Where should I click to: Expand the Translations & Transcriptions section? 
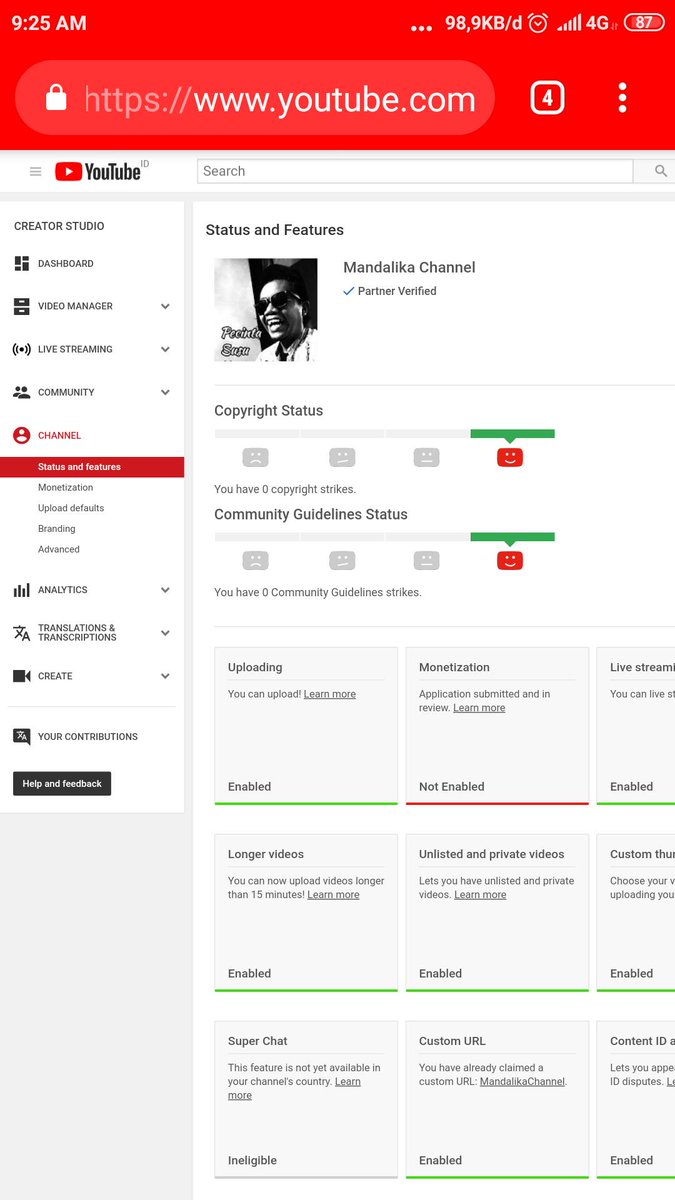point(165,633)
